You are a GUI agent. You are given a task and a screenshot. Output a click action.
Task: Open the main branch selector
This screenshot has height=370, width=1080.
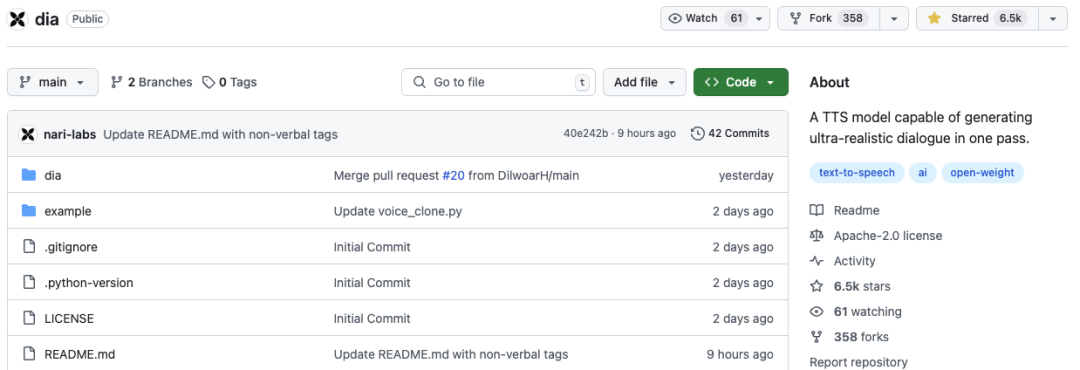[x=52, y=82]
